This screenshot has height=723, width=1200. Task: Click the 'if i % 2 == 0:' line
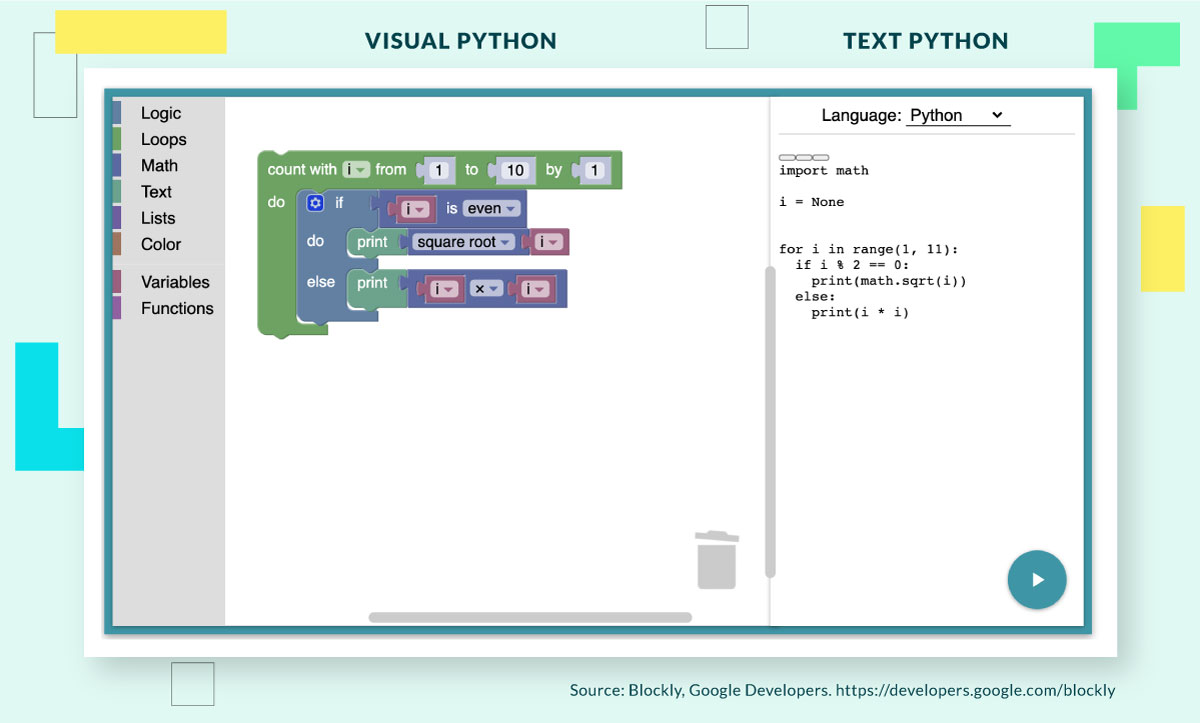852,265
